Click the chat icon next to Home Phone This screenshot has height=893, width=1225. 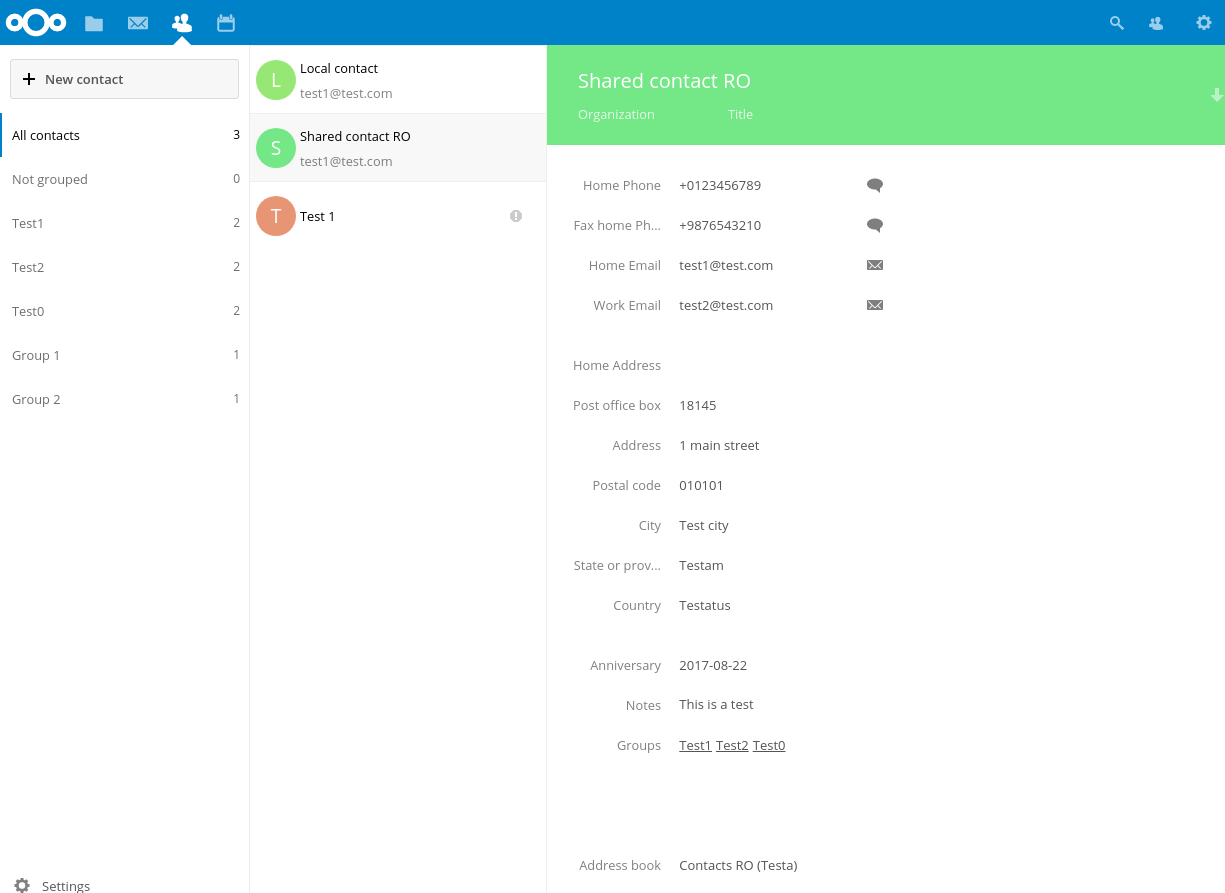click(875, 185)
